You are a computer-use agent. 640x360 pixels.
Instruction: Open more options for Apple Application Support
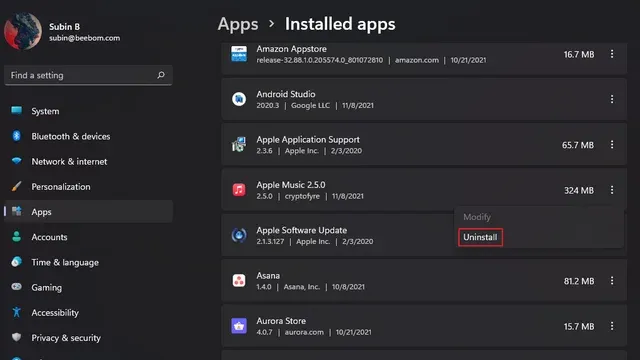point(611,144)
